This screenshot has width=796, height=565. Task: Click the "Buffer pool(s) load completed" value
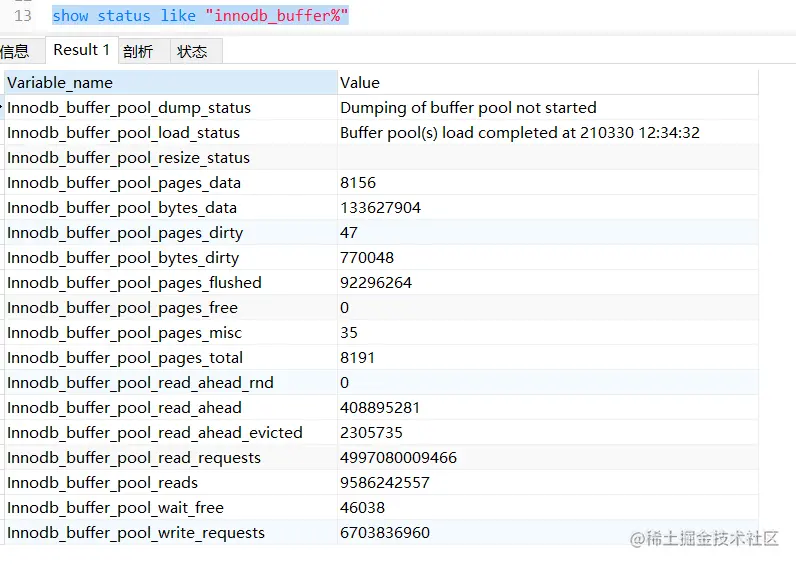pyautogui.click(x=520, y=132)
